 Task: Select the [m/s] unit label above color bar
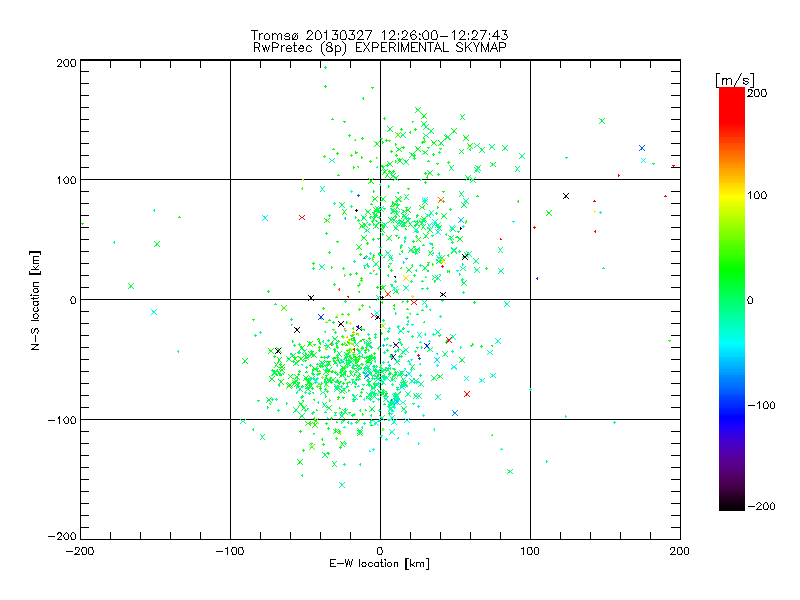tap(735, 80)
